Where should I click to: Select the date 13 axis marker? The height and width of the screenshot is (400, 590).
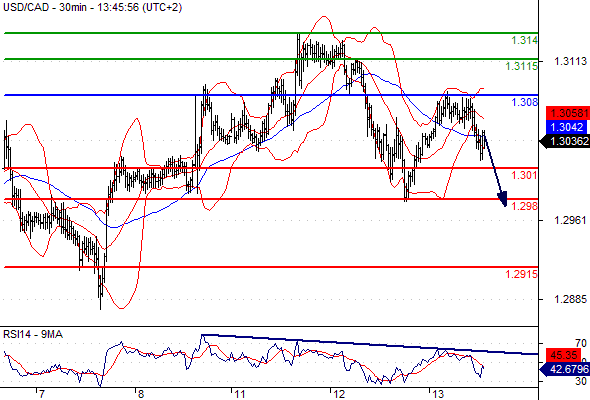(438, 394)
